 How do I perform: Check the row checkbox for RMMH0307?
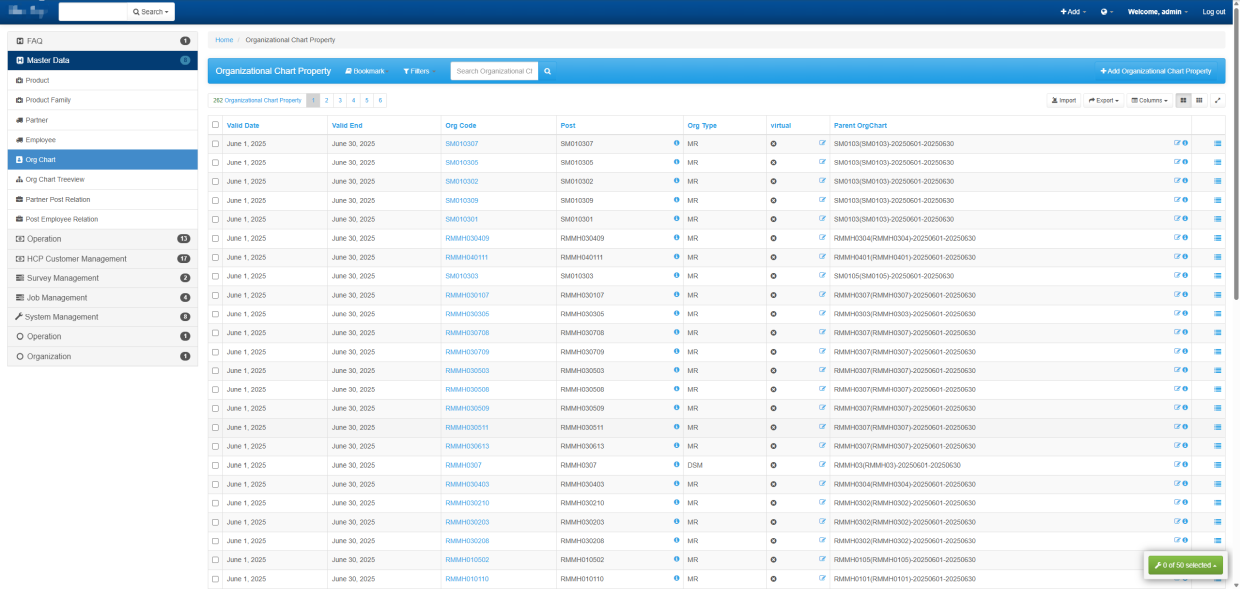coord(215,465)
